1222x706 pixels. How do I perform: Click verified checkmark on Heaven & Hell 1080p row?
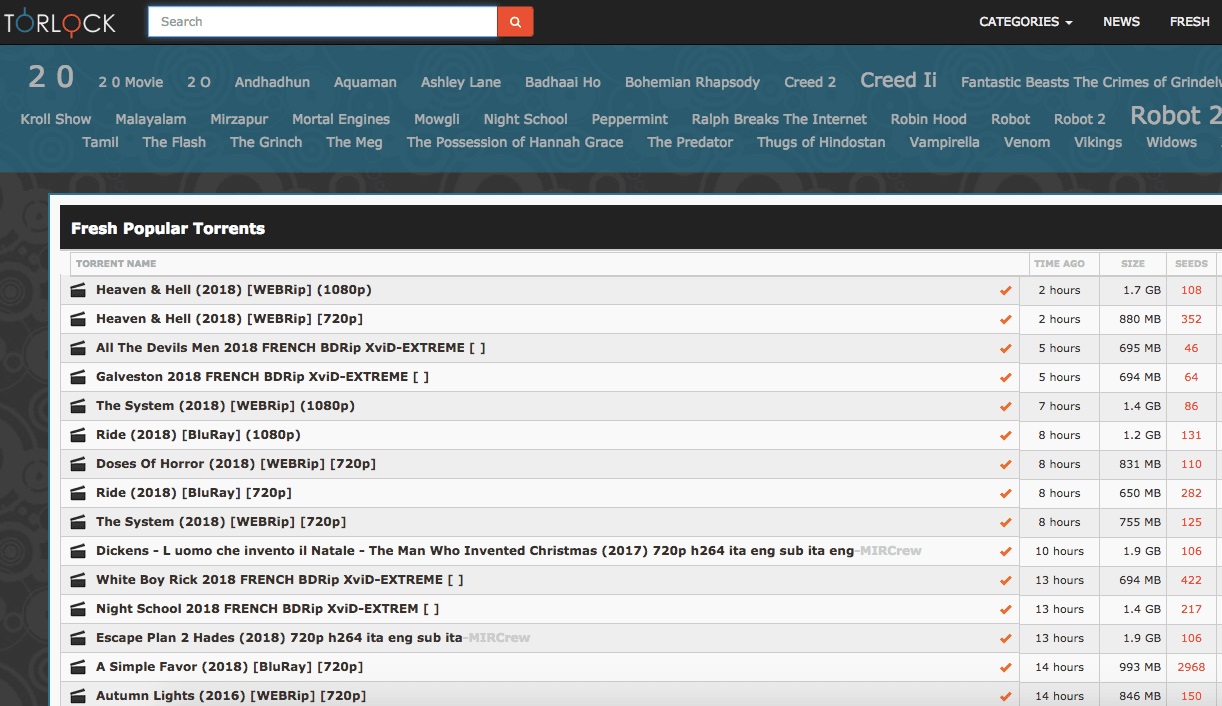(1006, 291)
